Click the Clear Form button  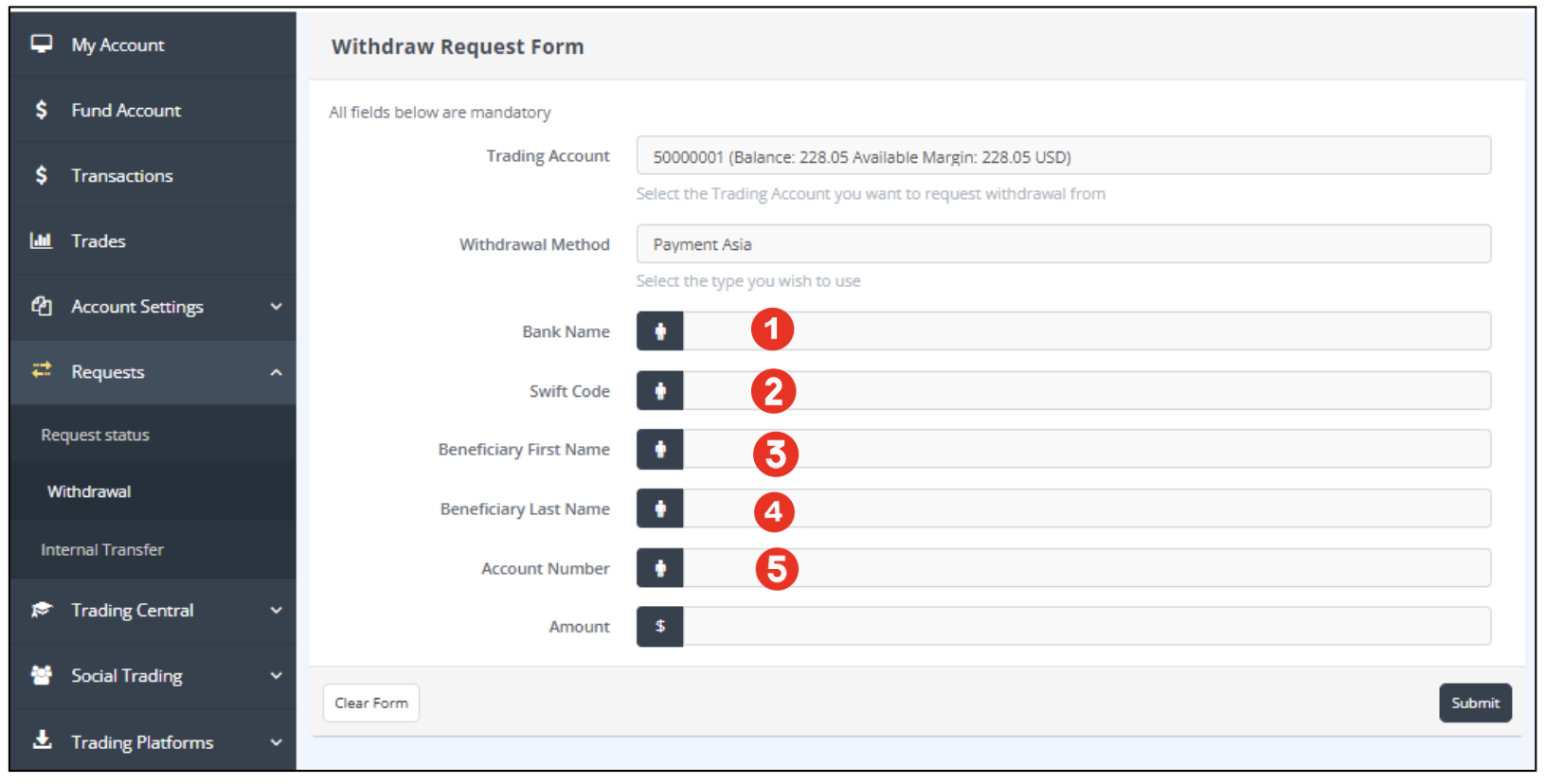[371, 704]
